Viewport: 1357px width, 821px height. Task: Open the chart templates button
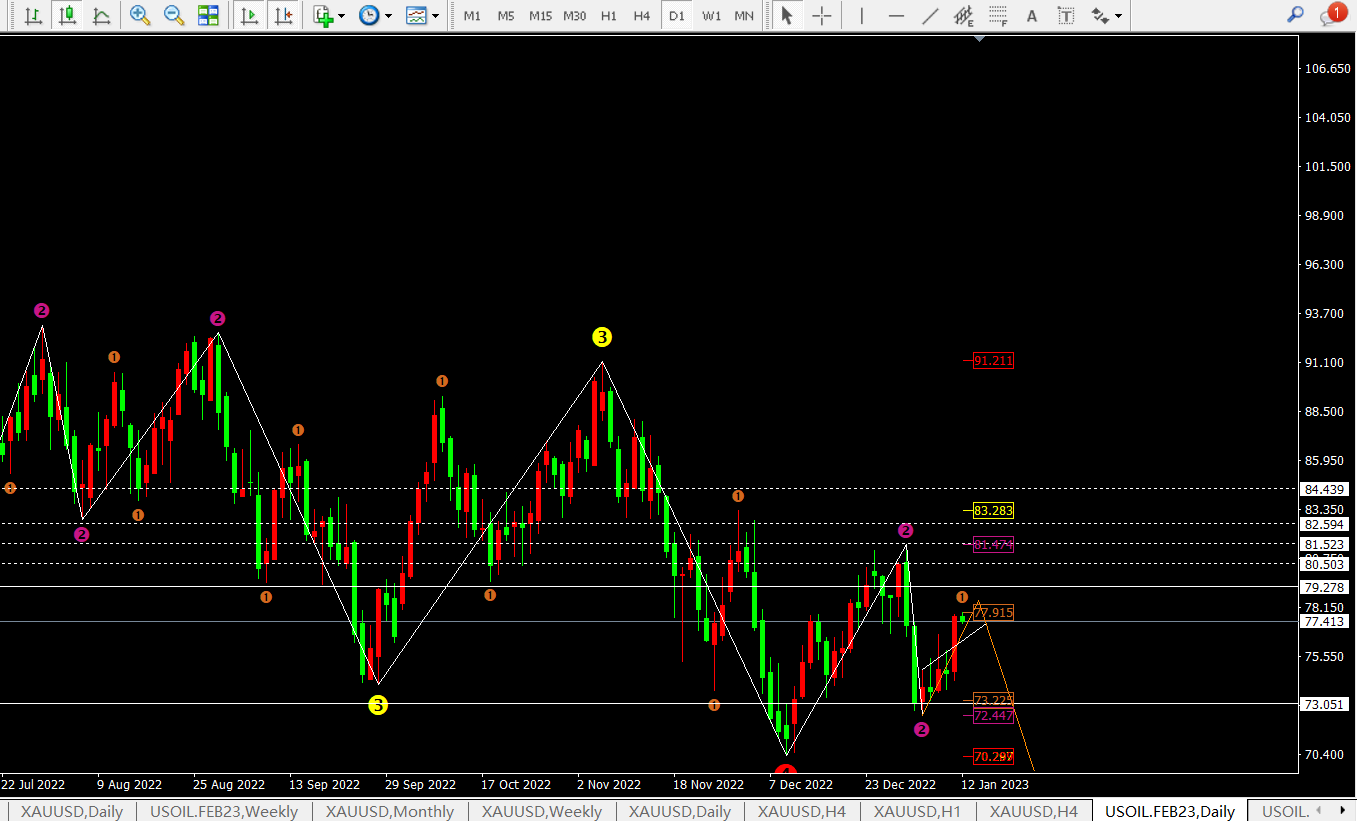pyautogui.click(x=416, y=15)
